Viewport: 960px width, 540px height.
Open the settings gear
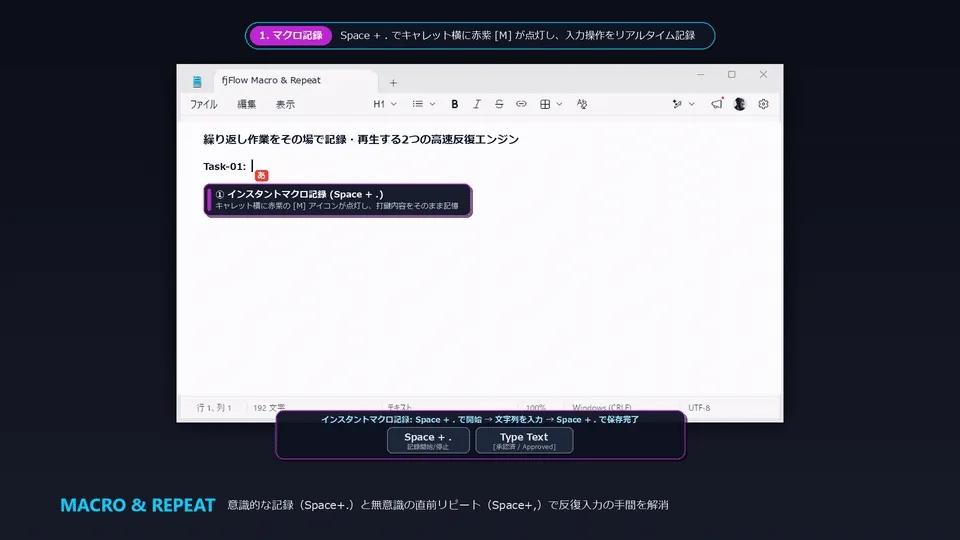click(x=763, y=104)
